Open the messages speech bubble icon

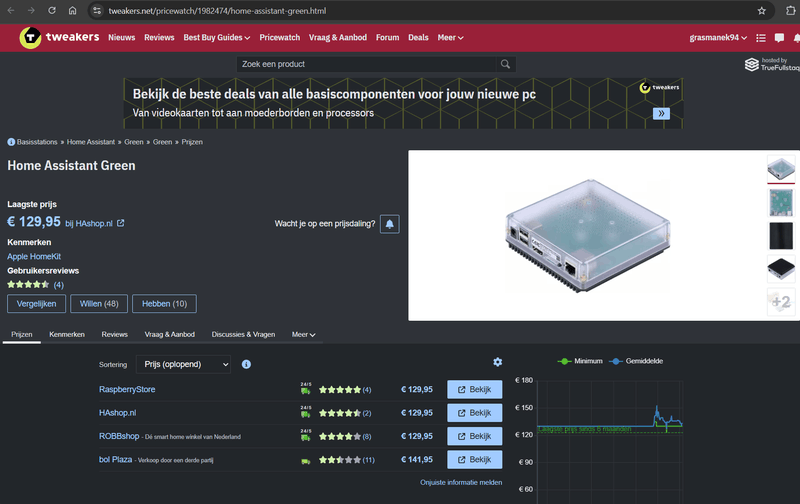779,38
